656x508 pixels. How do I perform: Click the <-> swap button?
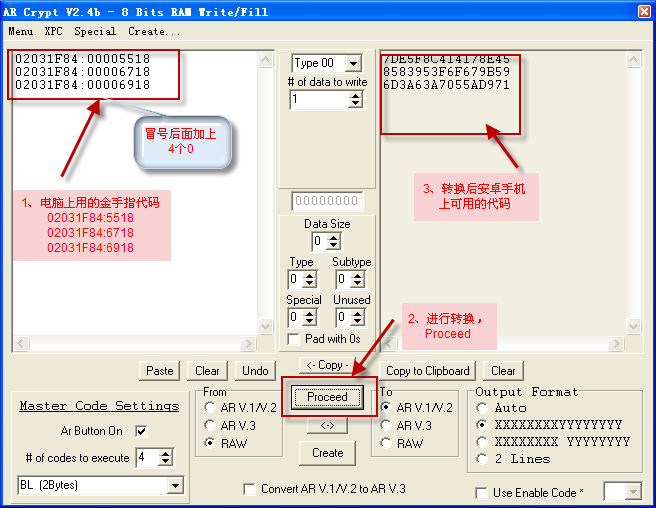tap(327, 426)
